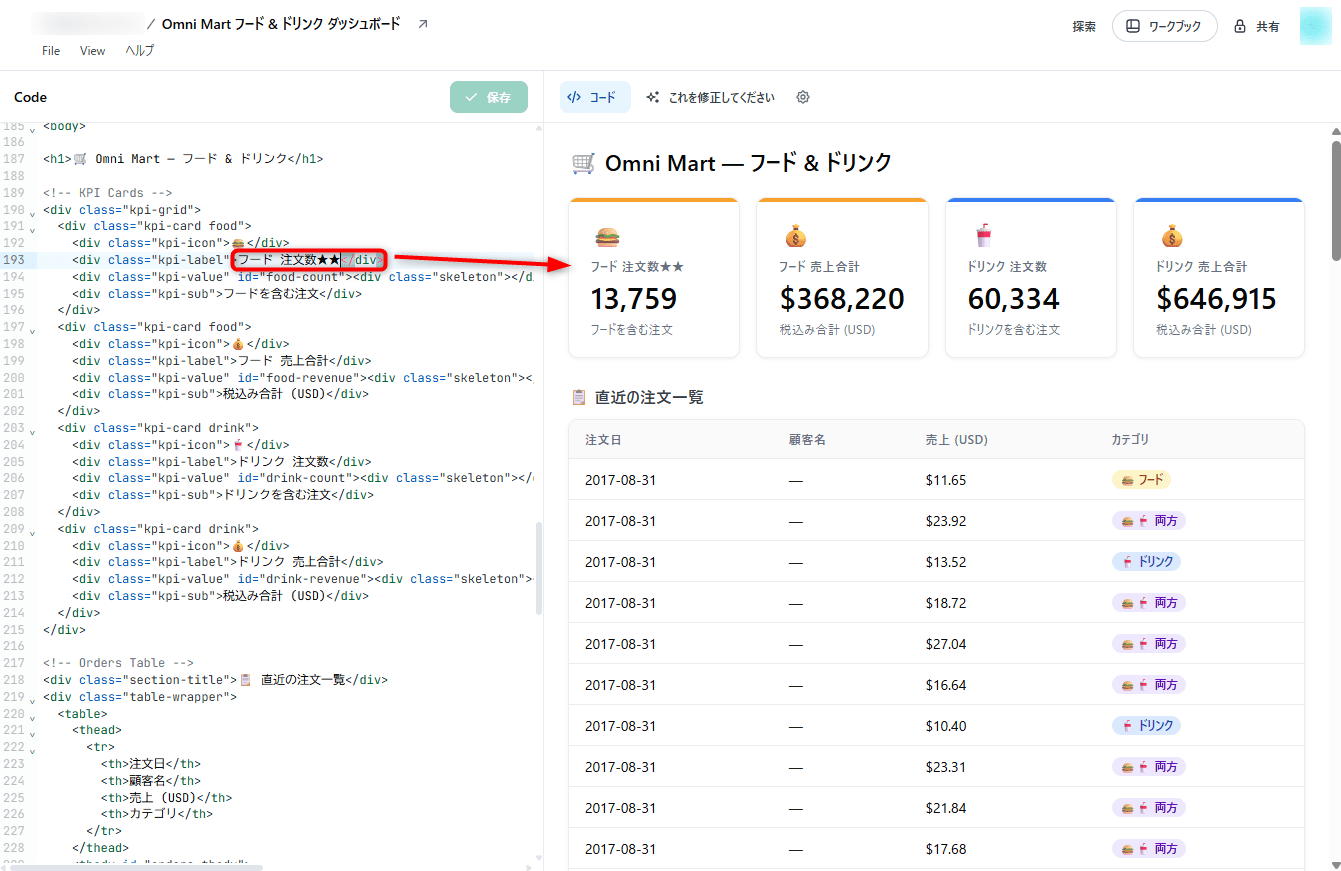The image size is (1341, 871).
Task: Click the KPI Cards comment on line 189
Action: (x=108, y=193)
